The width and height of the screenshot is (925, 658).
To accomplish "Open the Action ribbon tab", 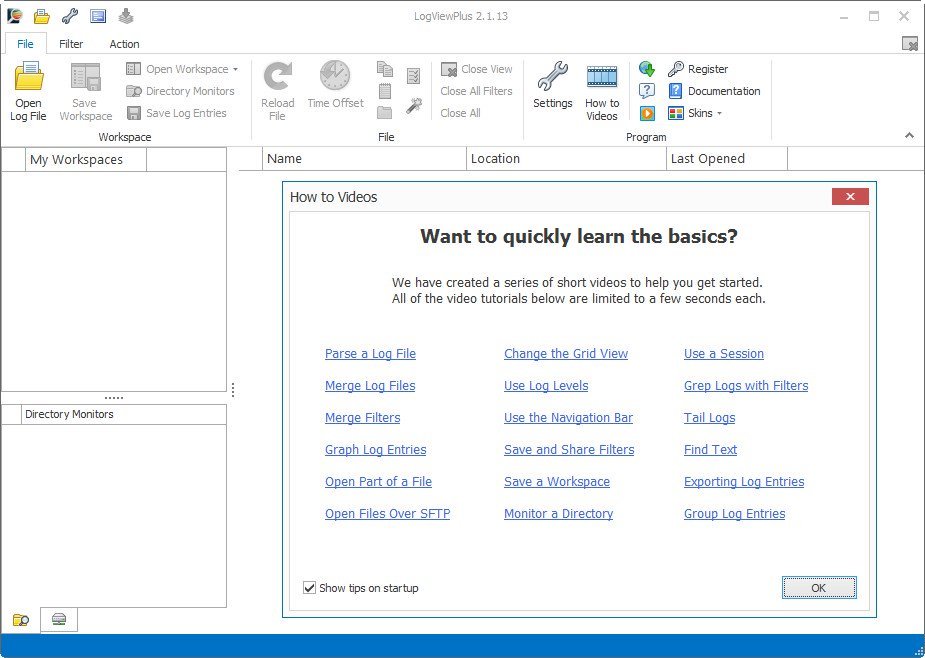I will click(x=125, y=44).
